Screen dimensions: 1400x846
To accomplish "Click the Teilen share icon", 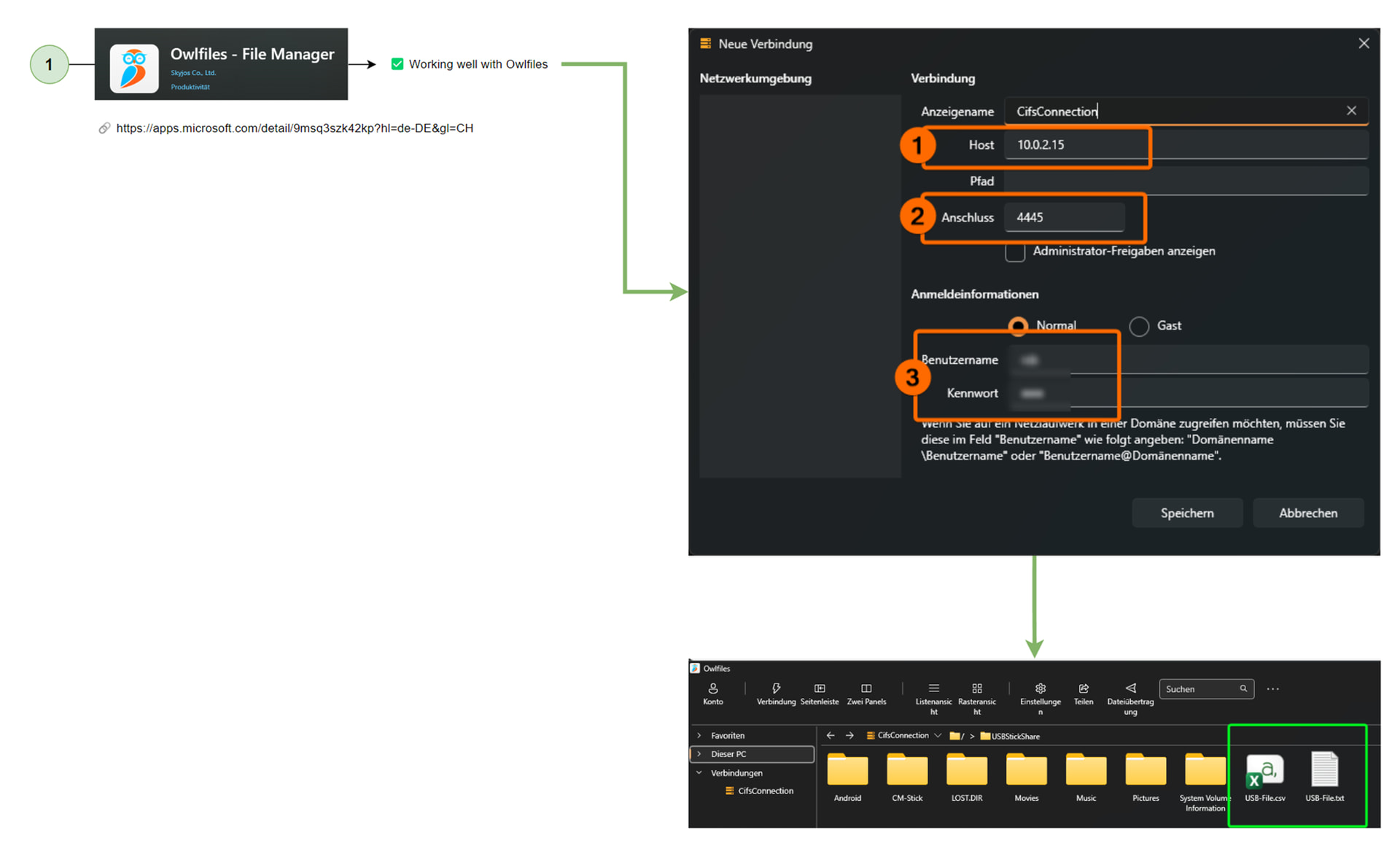I will (1084, 688).
